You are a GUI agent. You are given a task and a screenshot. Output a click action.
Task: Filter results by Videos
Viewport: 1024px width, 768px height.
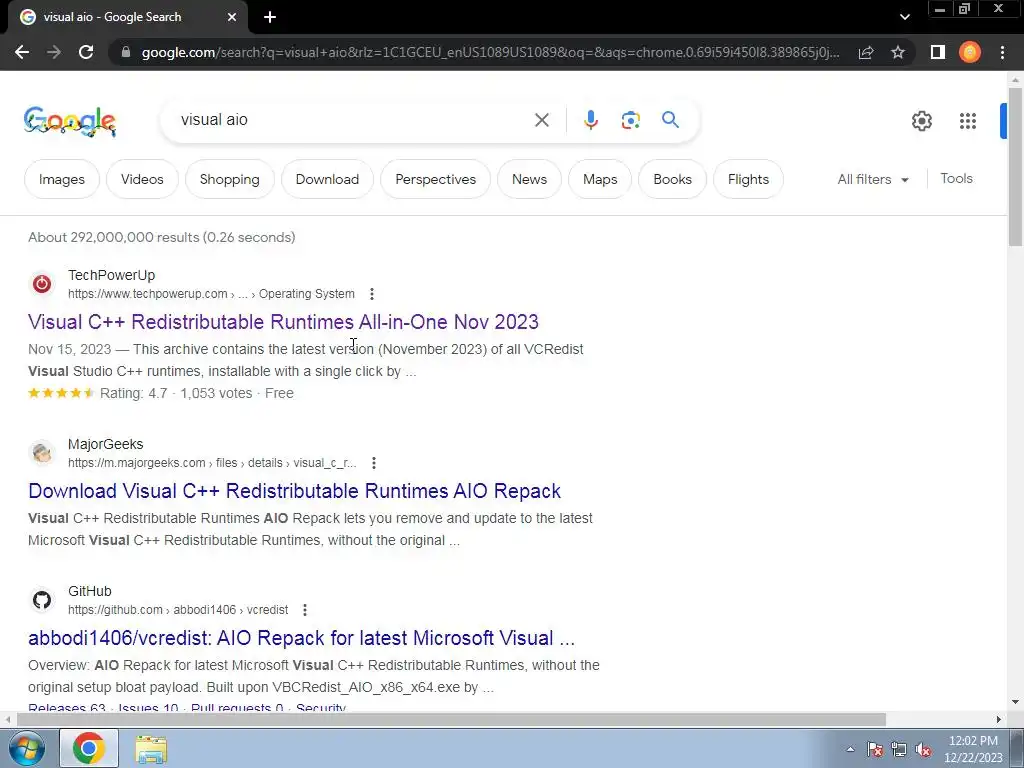click(142, 179)
